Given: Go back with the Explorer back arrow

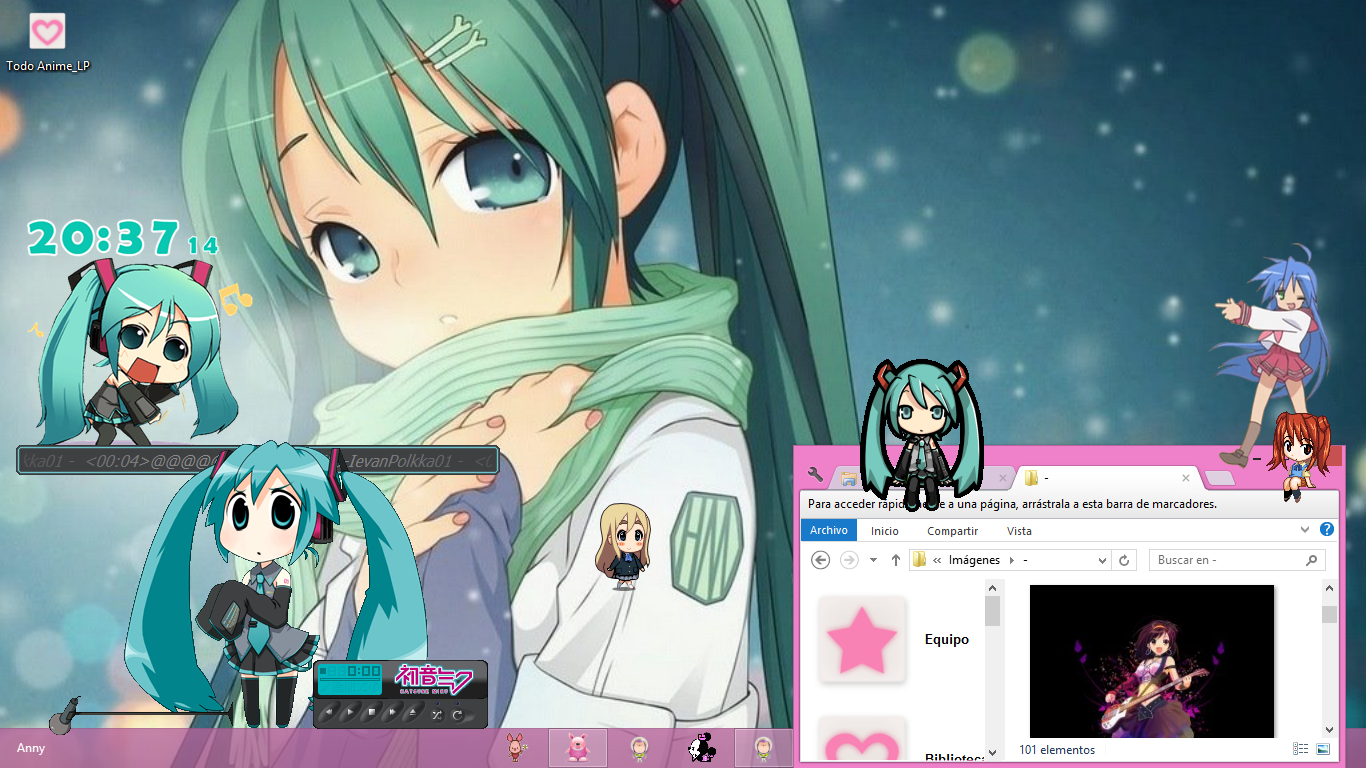Looking at the screenshot, I should point(821,560).
